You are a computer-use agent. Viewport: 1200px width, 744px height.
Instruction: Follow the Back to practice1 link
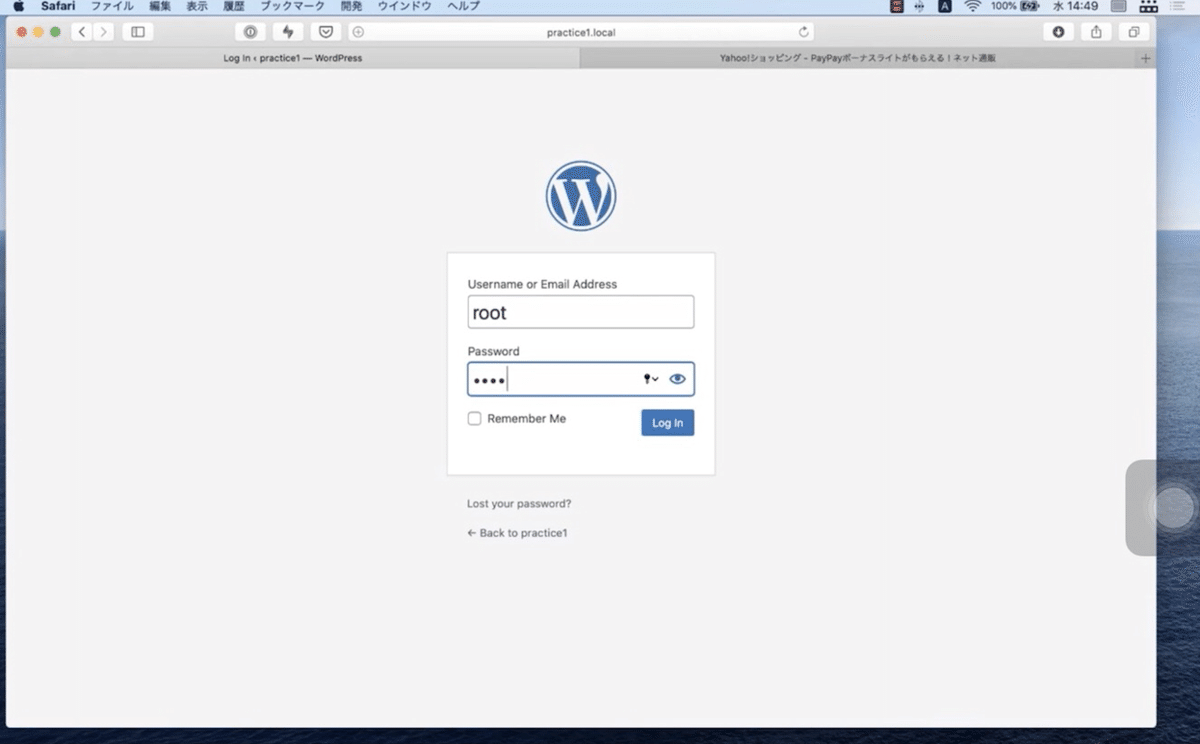[517, 533]
